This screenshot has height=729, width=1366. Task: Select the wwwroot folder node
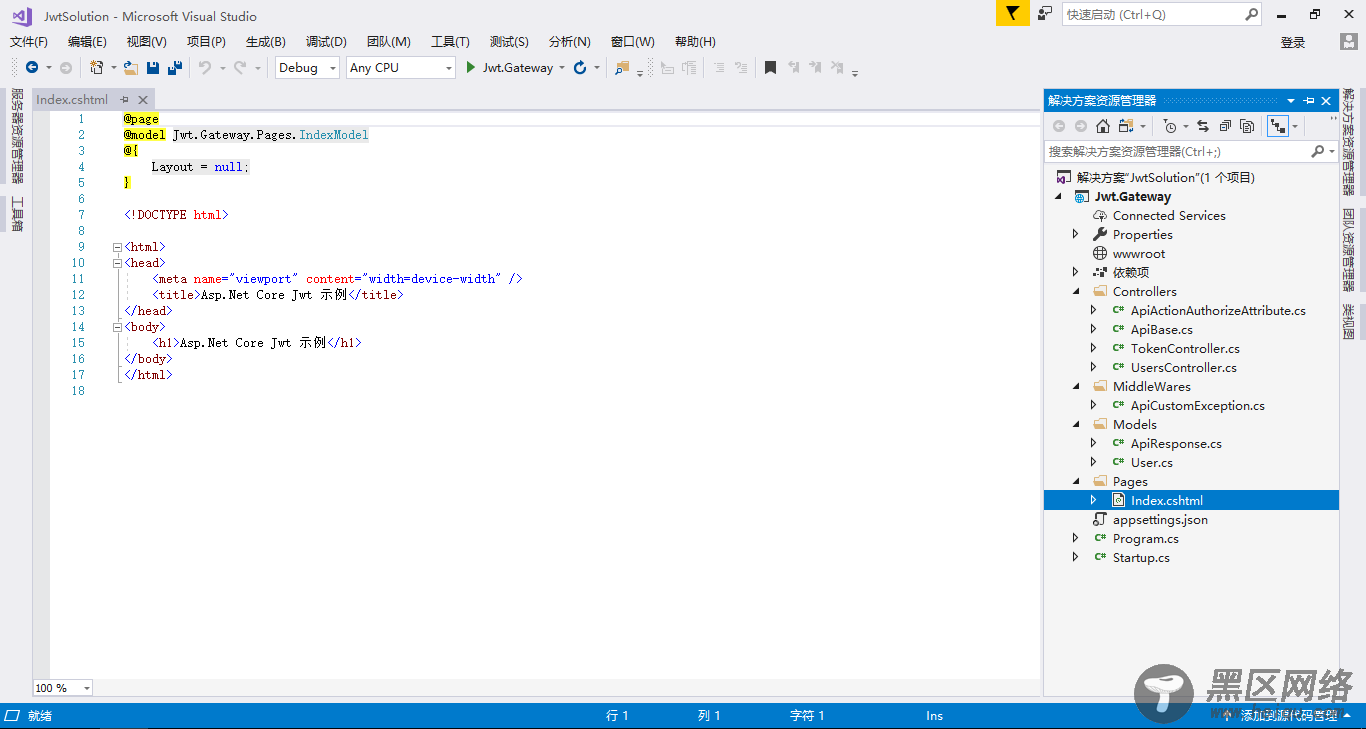tap(1139, 253)
